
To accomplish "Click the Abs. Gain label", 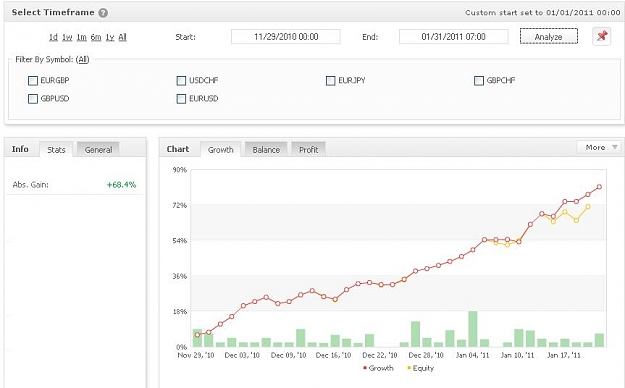I will [x=31, y=185].
